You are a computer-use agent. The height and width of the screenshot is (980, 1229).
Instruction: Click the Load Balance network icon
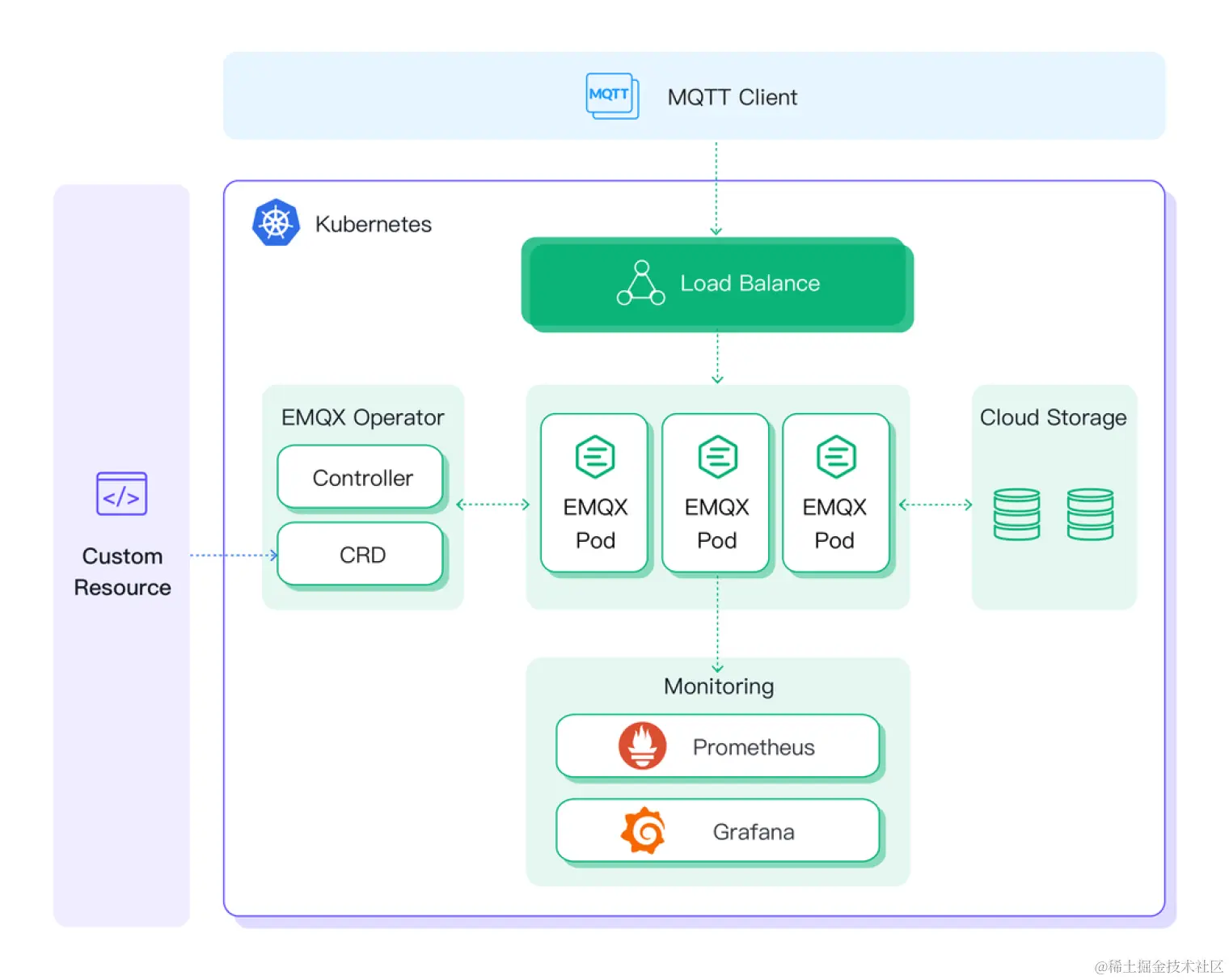[x=640, y=284]
